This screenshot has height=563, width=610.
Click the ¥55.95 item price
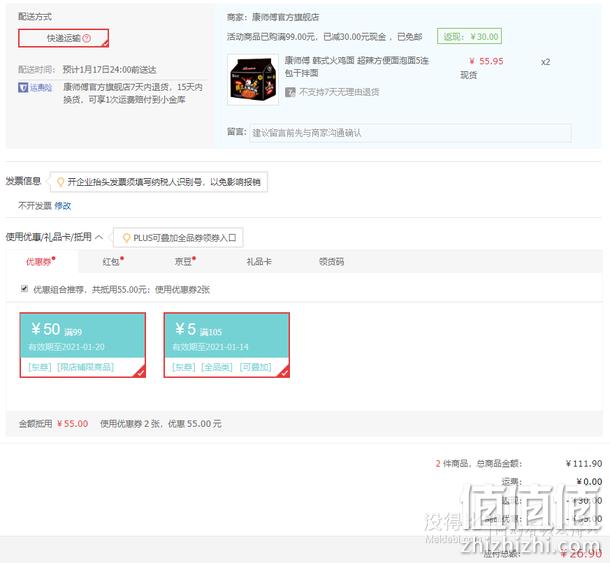pos(486,61)
